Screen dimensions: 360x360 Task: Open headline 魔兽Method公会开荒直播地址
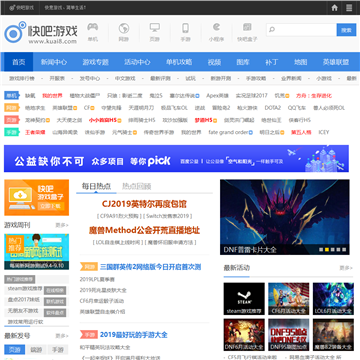pyautogui.click(x=144, y=230)
